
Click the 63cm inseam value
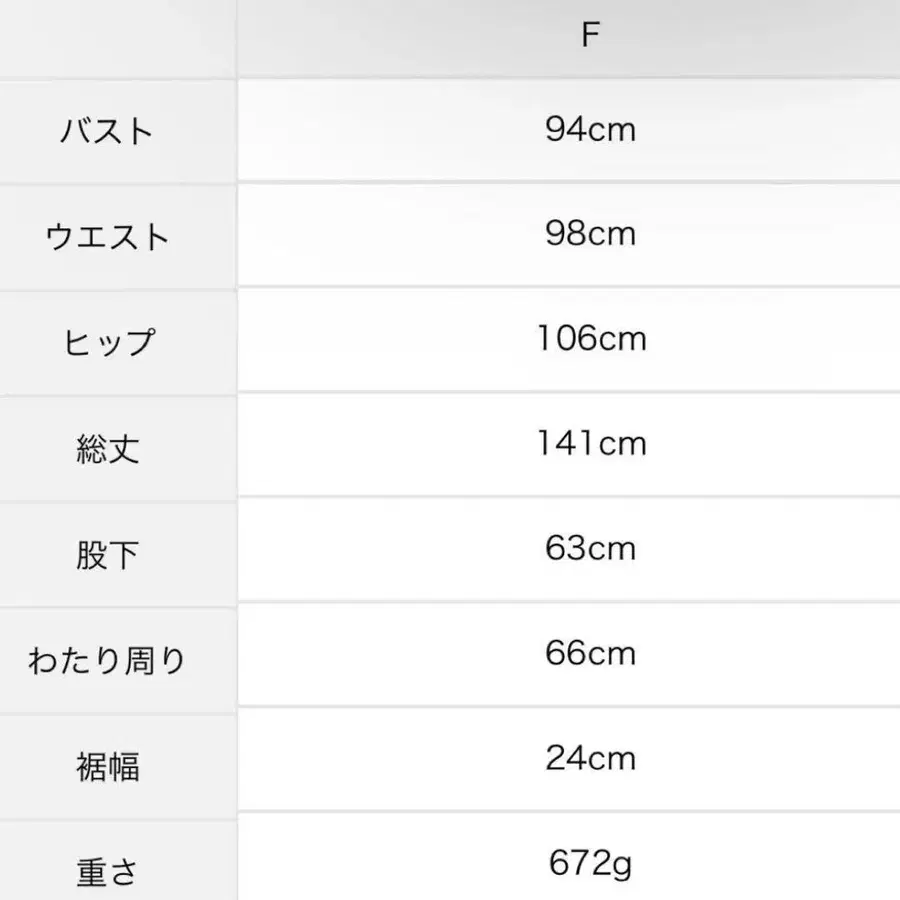(590, 548)
